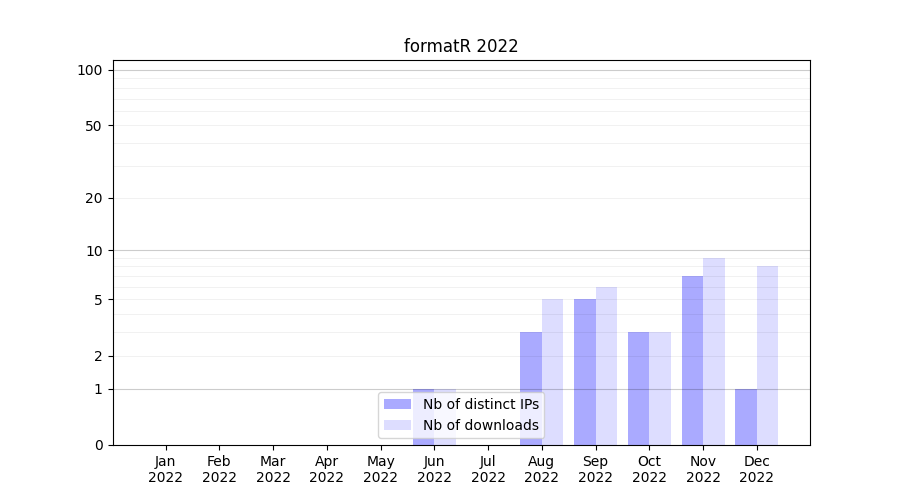Image resolution: width=900 pixels, height=500 pixels.
Task: Select the 'Nb of distinct IPs' legend label
Action: (480, 404)
